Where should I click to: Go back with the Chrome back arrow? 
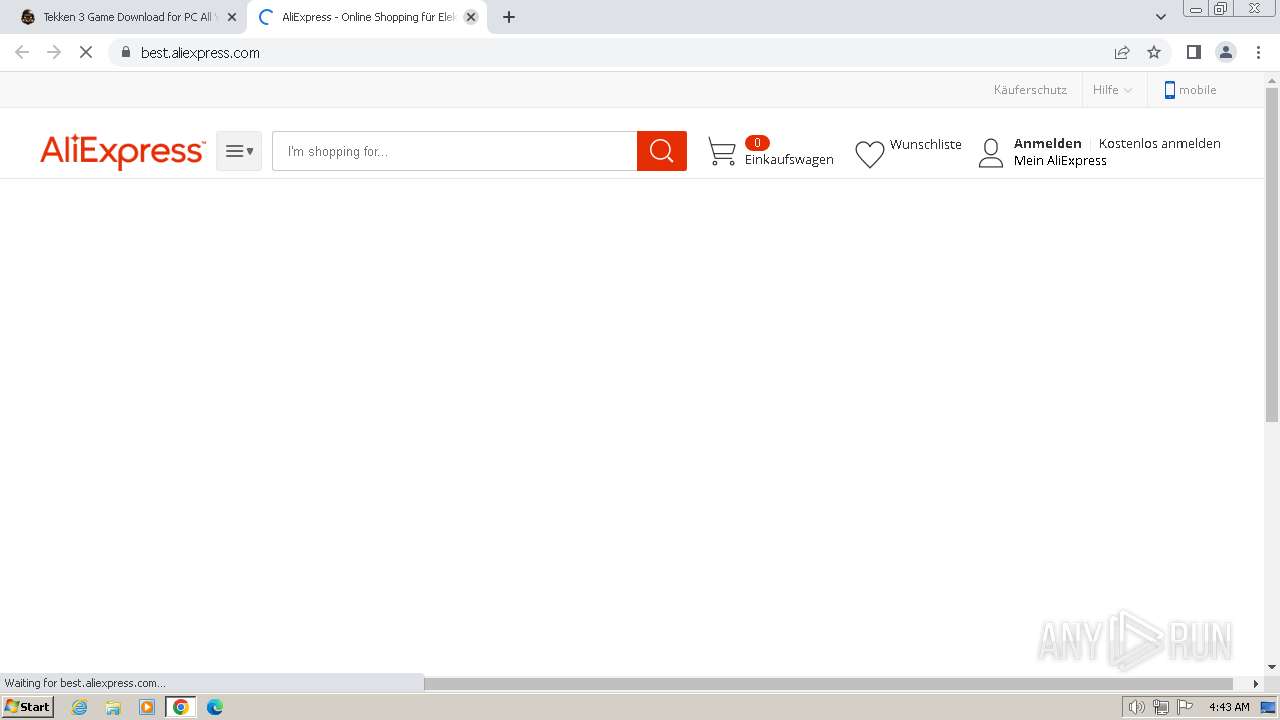point(22,52)
